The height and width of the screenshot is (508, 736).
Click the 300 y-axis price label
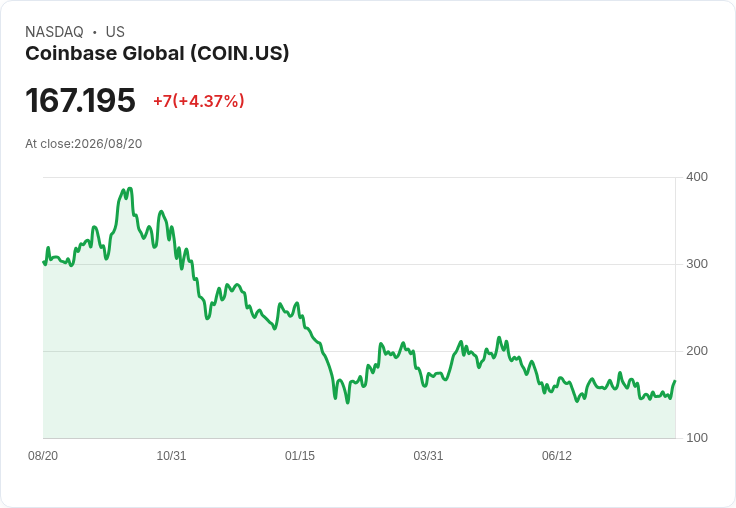tap(697, 264)
